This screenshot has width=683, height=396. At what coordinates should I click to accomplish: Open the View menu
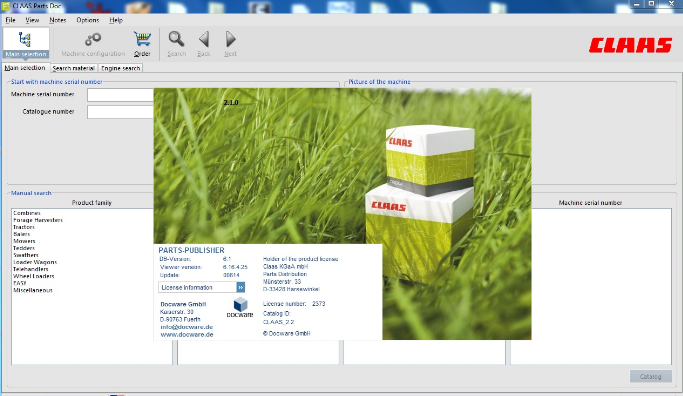click(32, 20)
